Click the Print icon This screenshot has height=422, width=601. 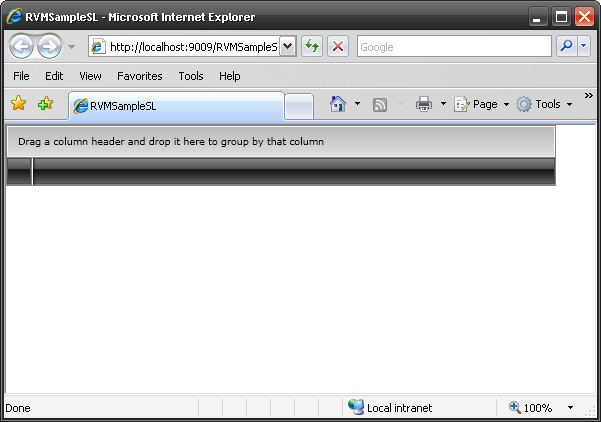pyautogui.click(x=423, y=104)
